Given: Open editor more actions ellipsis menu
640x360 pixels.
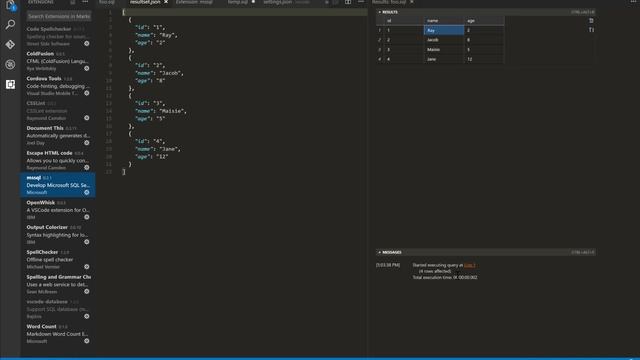Looking at the screenshot, I should click(361, 2).
